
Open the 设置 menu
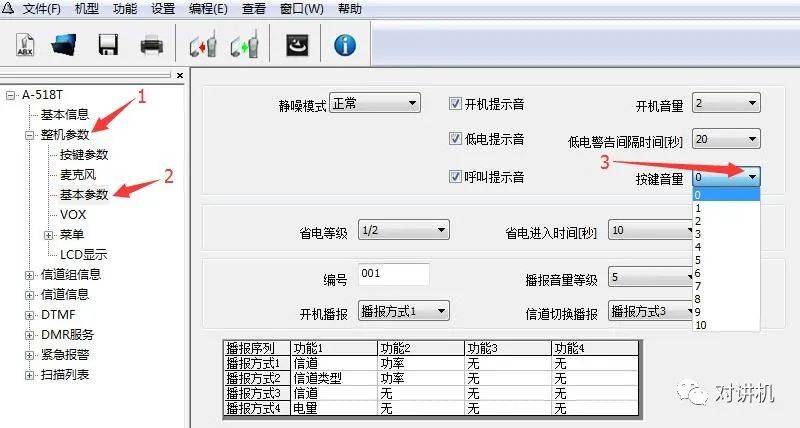[163, 9]
